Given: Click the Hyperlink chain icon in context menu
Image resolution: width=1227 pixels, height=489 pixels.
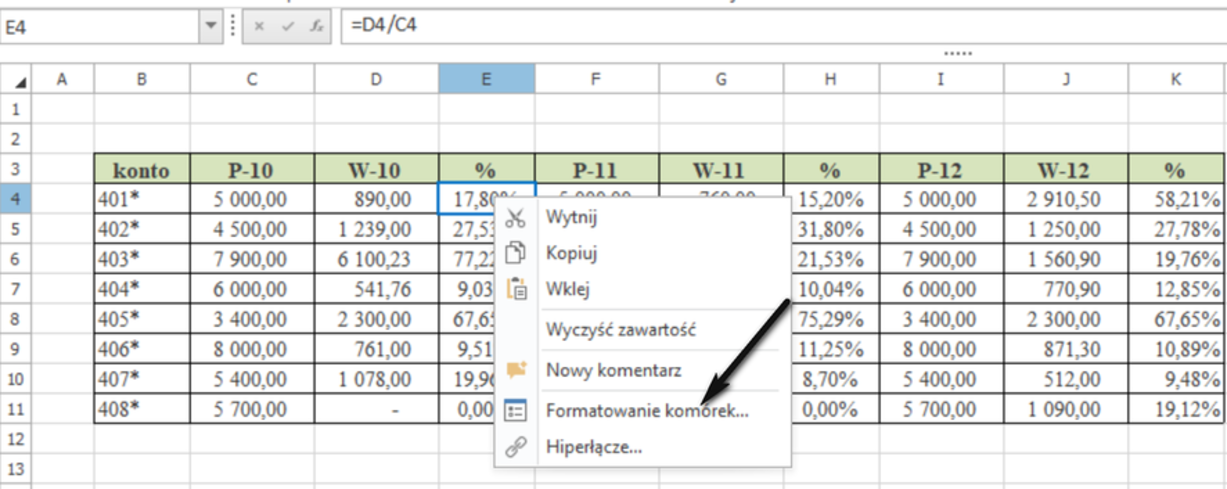Looking at the screenshot, I should tap(516, 447).
